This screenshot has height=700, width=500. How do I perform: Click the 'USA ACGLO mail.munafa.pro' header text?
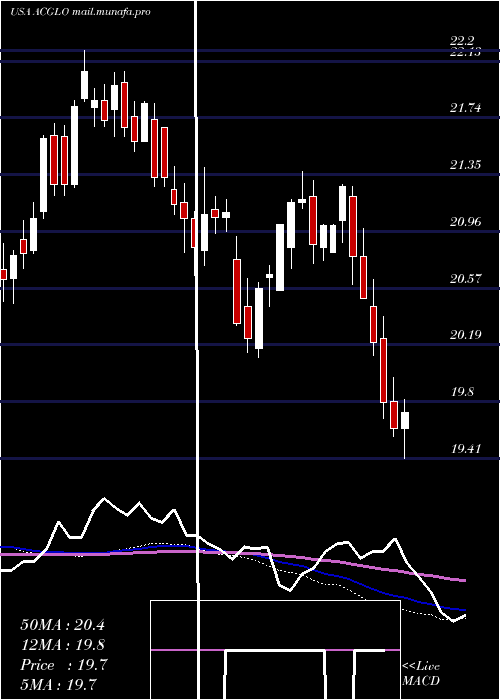[x=80, y=12]
